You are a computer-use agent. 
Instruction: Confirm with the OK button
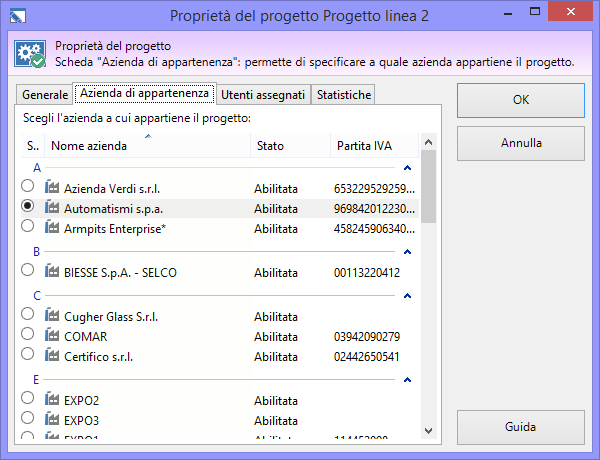point(521,100)
